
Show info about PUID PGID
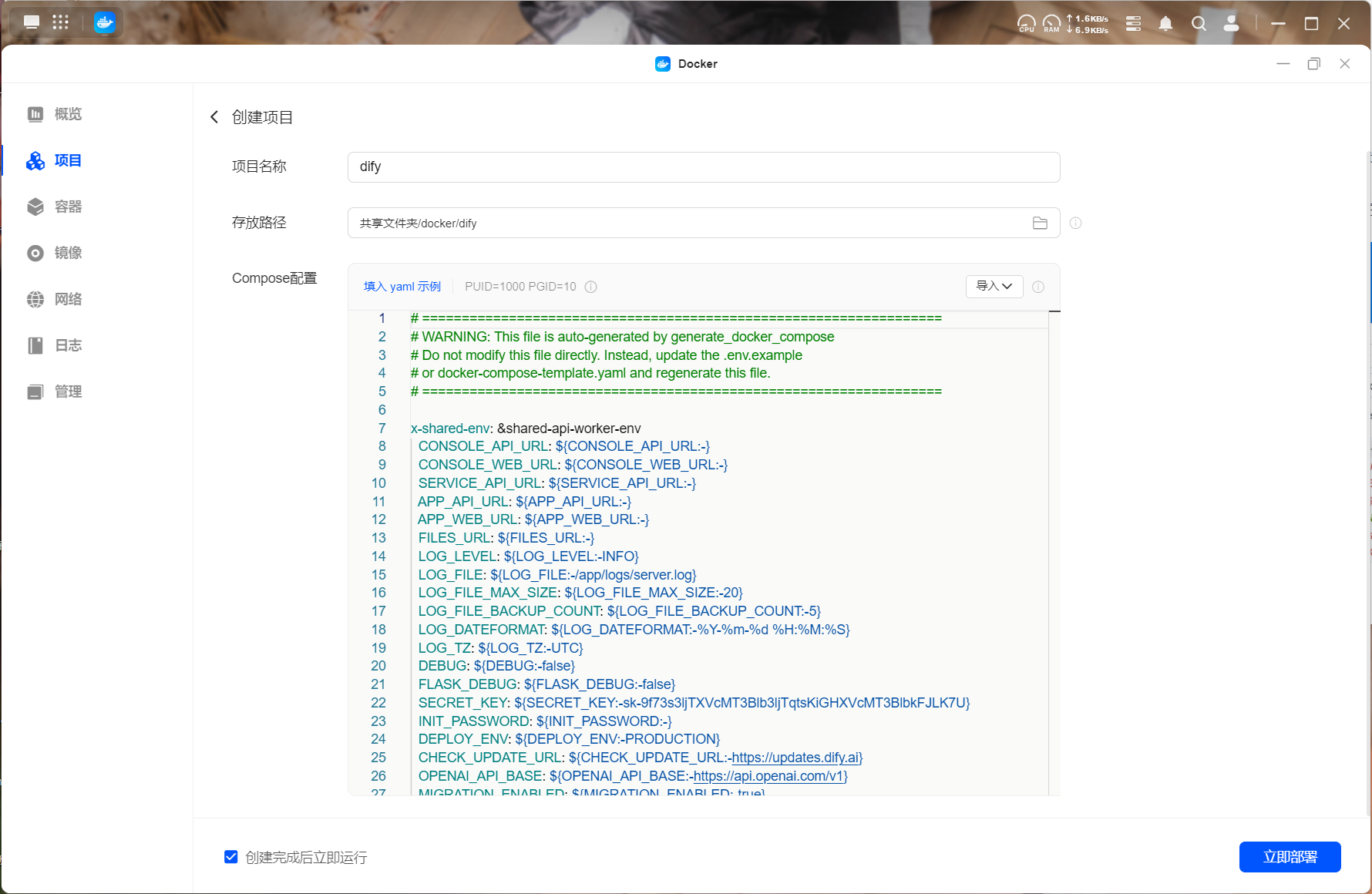[x=591, y=287]
